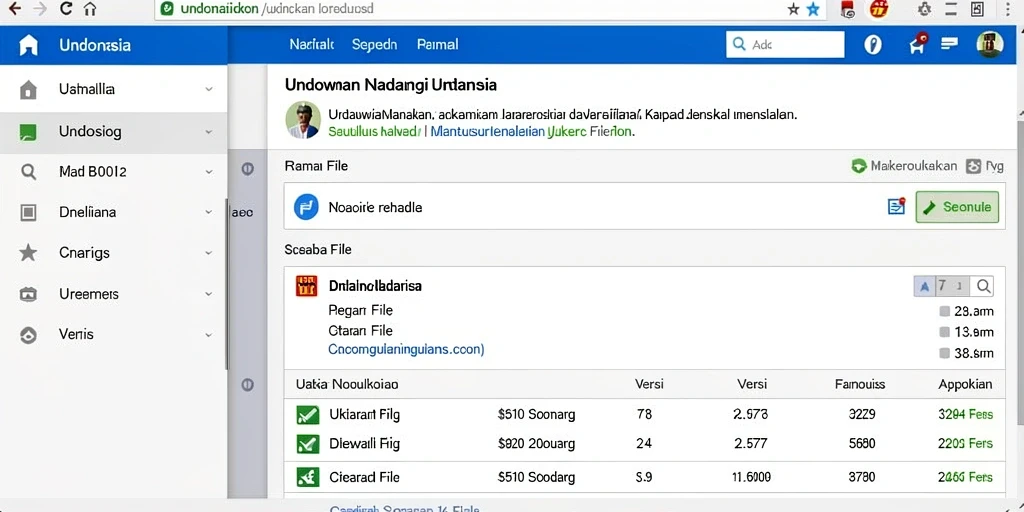This screenshot has height=512, width=1024.
Task: Click the blue note icon beside Seonule
Action: click(x=897, y=206)
